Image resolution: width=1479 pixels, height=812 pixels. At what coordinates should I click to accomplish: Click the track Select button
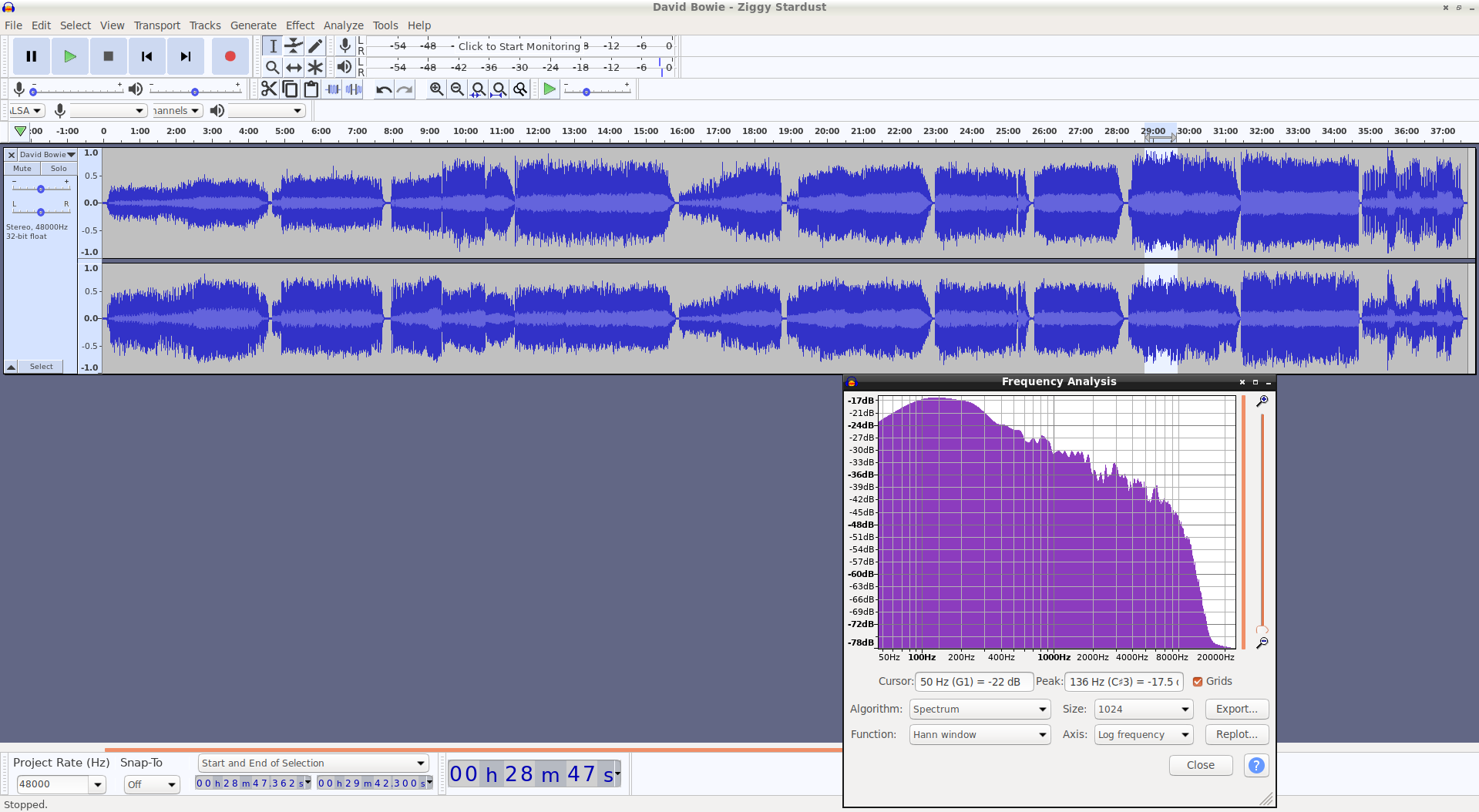[42, 367]
